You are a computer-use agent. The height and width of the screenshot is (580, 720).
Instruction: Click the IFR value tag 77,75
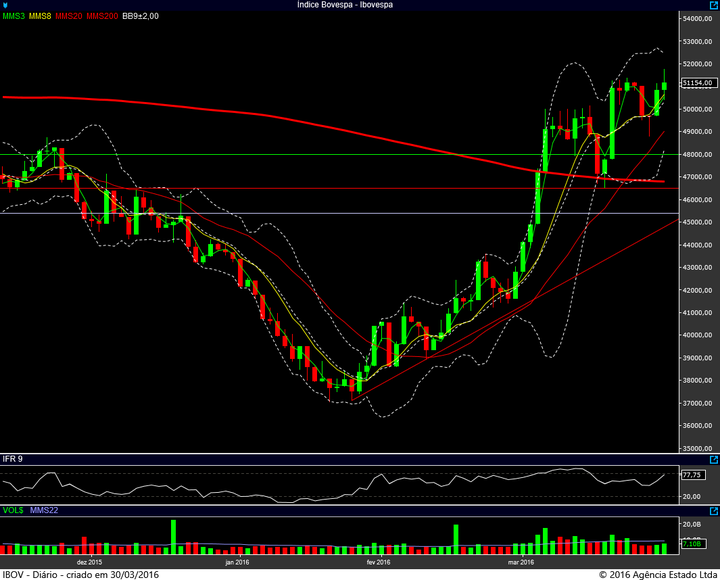(693, 475)
